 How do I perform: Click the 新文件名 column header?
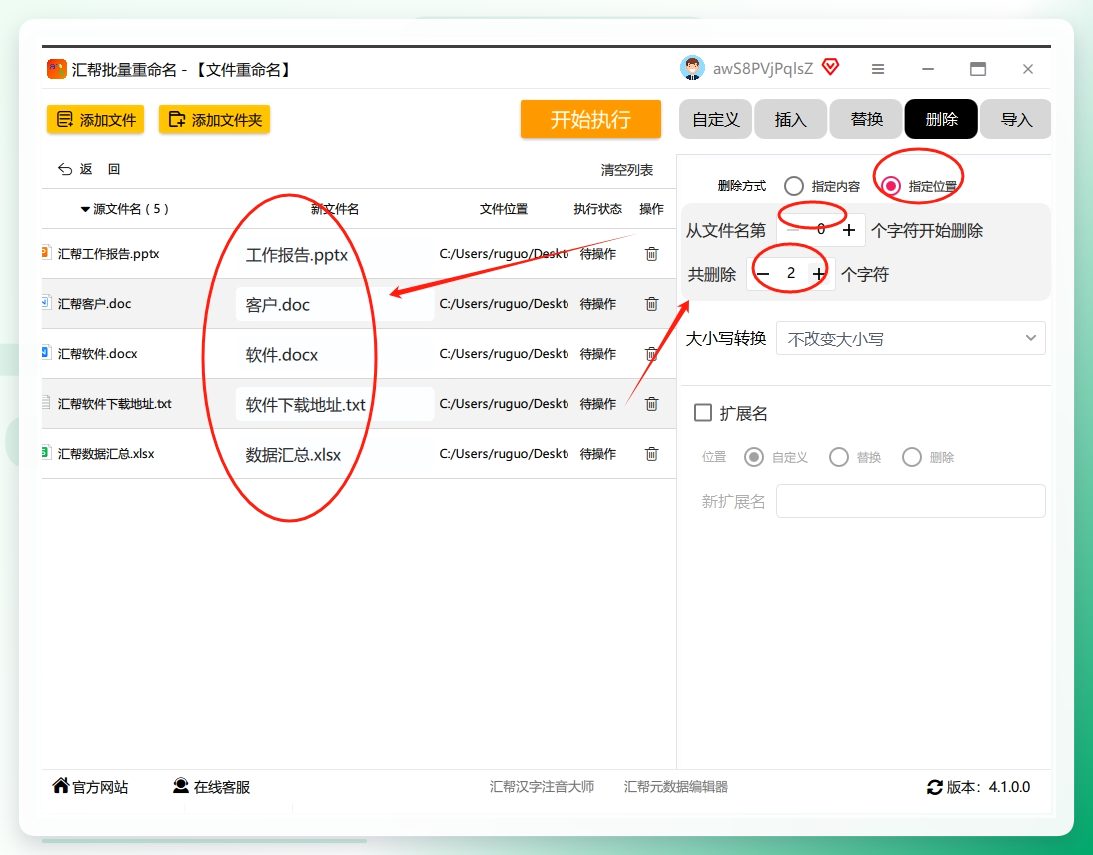[x=335, y=209]
